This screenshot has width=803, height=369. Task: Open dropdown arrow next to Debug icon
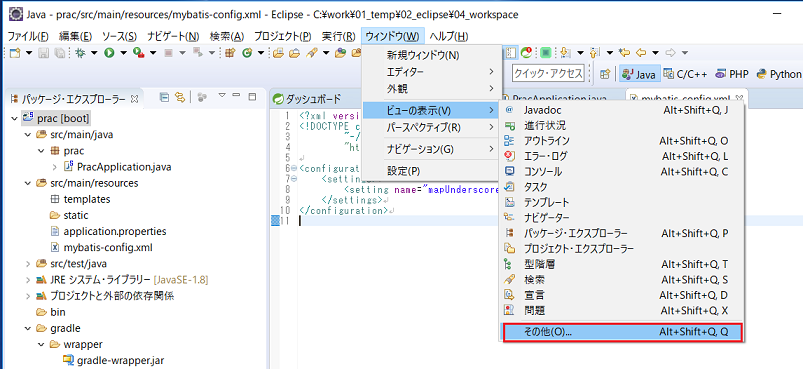click(94, 53)
